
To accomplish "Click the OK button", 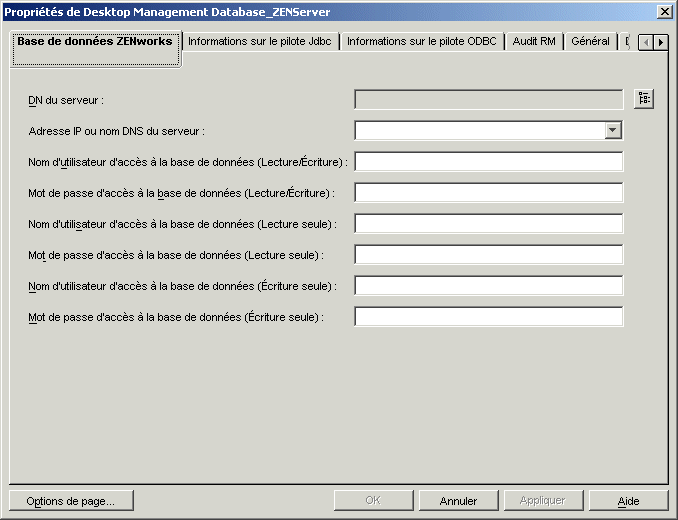I will [374, 501].
